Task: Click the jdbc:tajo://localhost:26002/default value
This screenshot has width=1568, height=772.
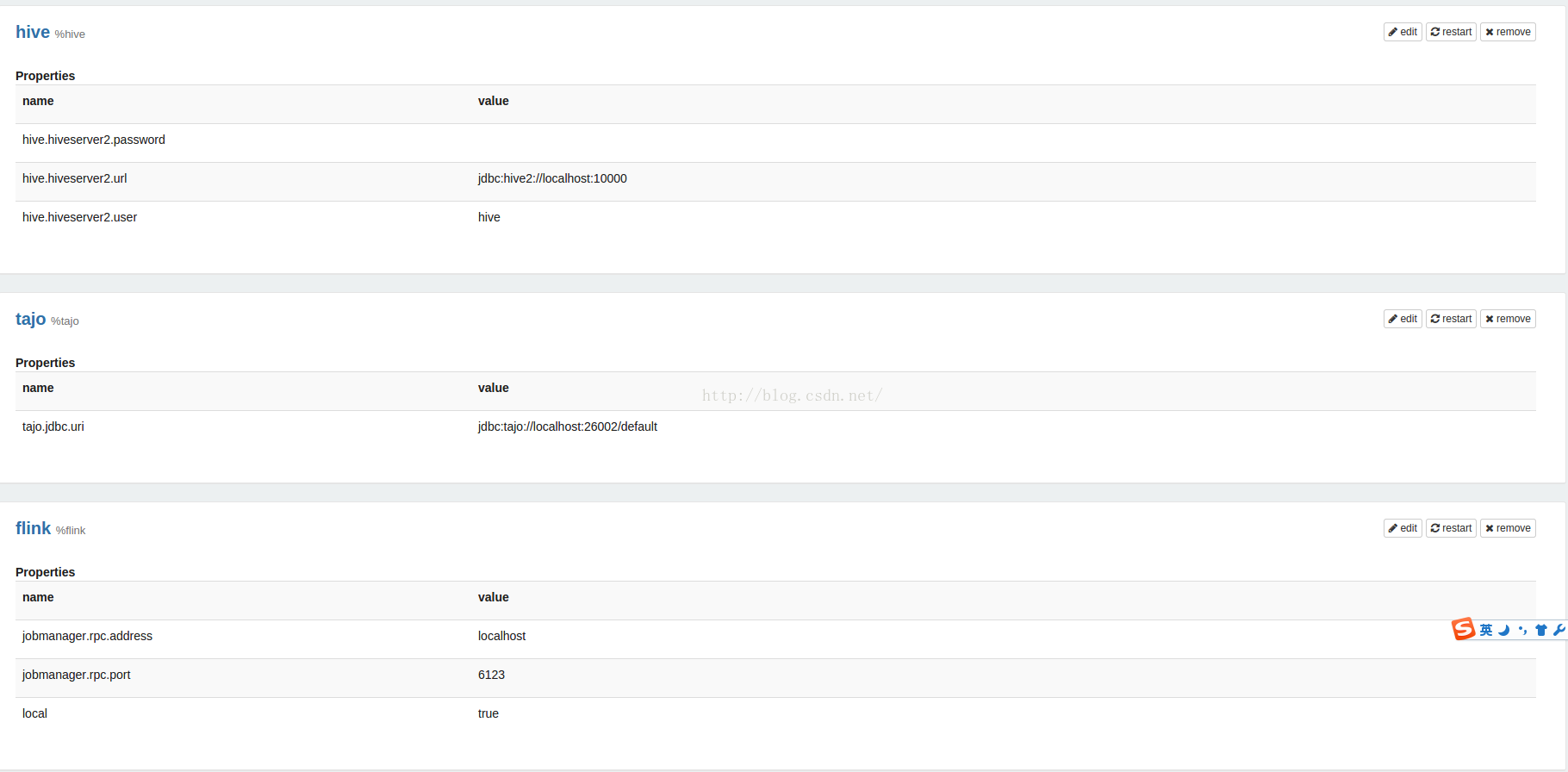Action: click(568, 426)
